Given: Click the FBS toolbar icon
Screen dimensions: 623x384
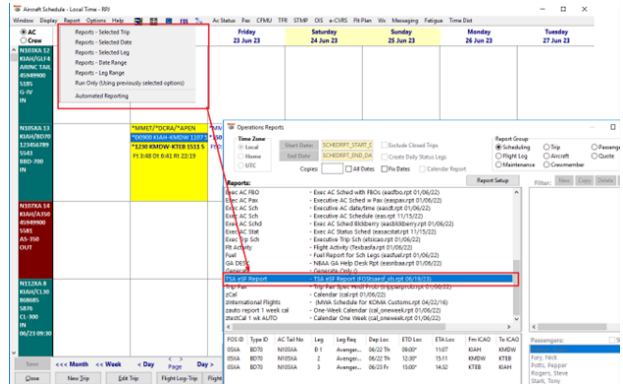Looking at the screenshot, I should click(184, 21).
